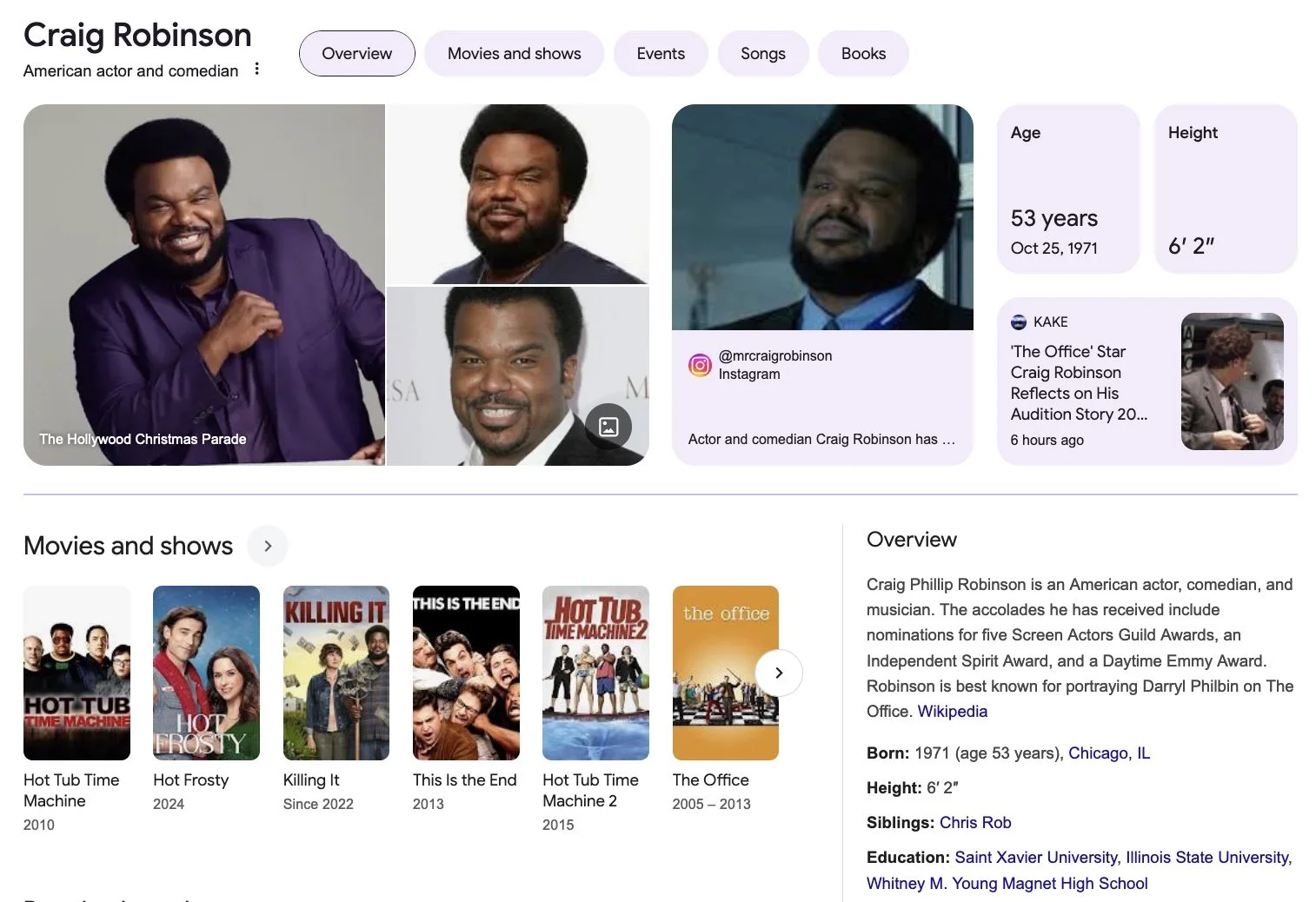Click The Office title under its poster
Image resolution: width=1316 pixels, height=902 pixels.
coord(711,779)
